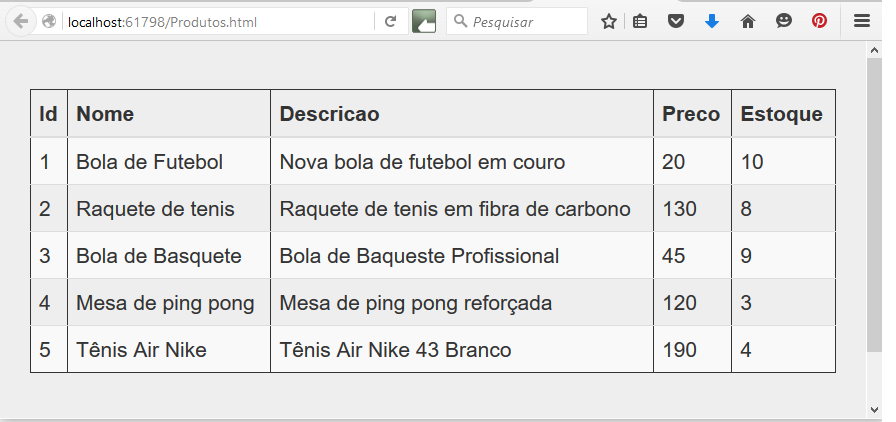Click the red Pinterest icon
Image resolution: width=896 pixels, height=422 pixels.
819,21
